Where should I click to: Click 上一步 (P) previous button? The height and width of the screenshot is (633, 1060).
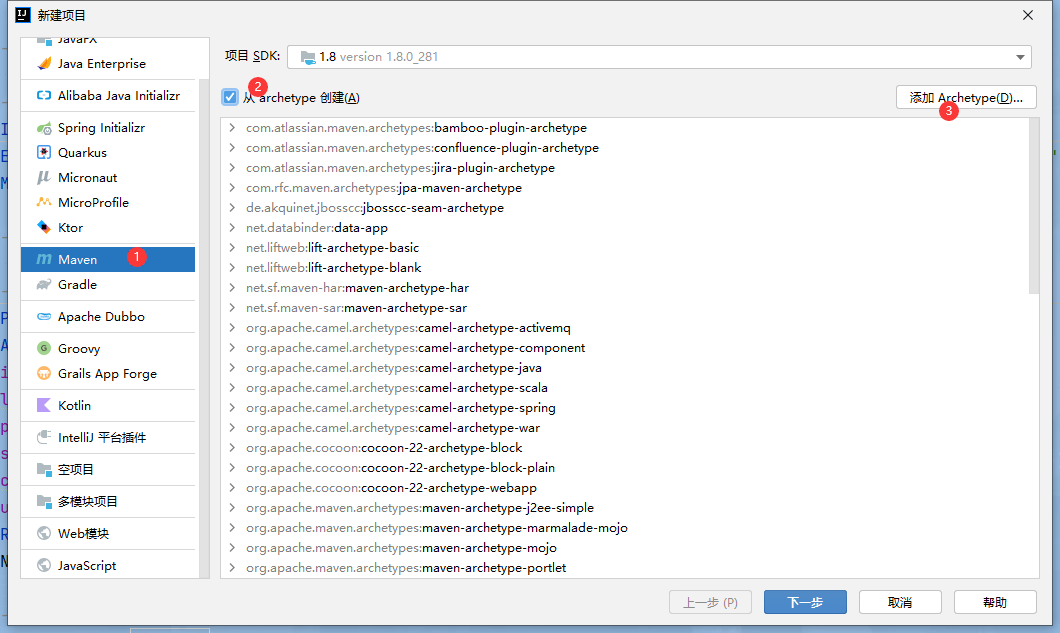point(710,602)
